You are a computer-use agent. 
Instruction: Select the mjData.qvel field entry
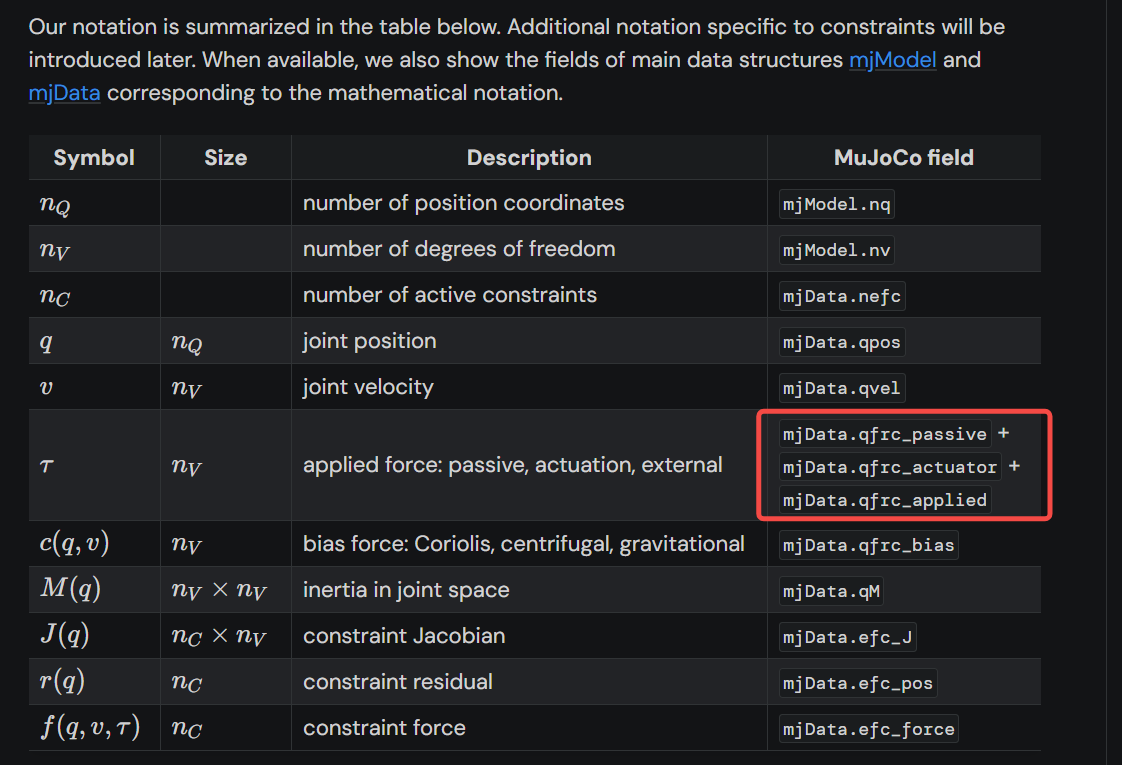pos(842,388)
